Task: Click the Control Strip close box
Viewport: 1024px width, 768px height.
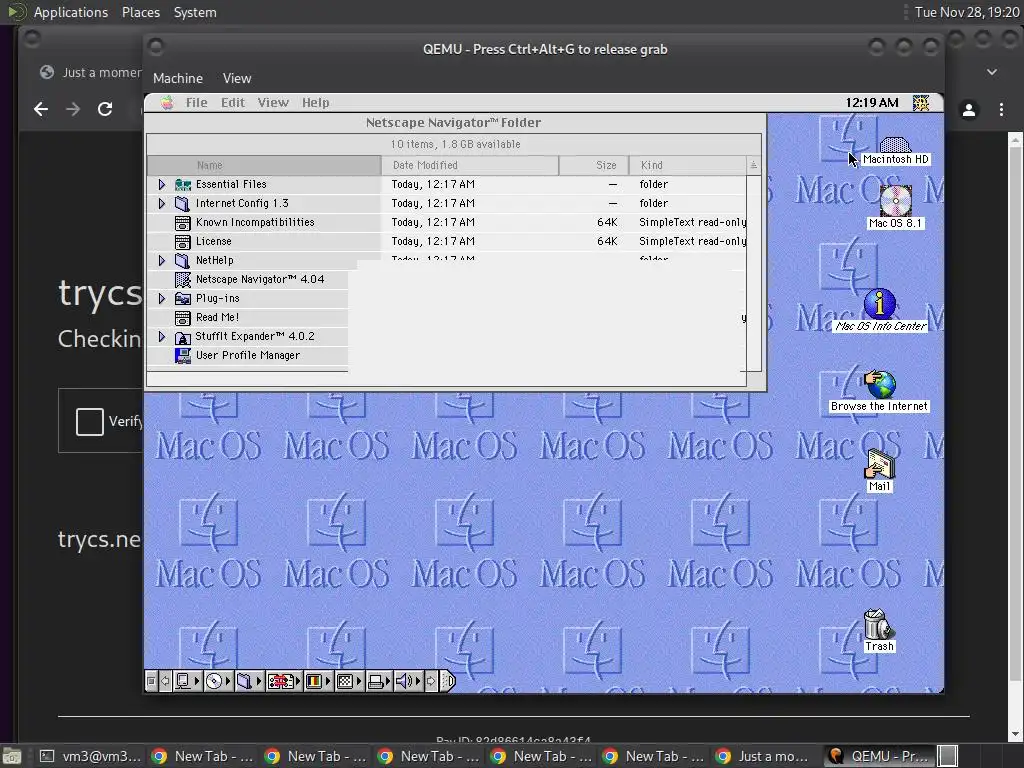Action: [151, 681]
